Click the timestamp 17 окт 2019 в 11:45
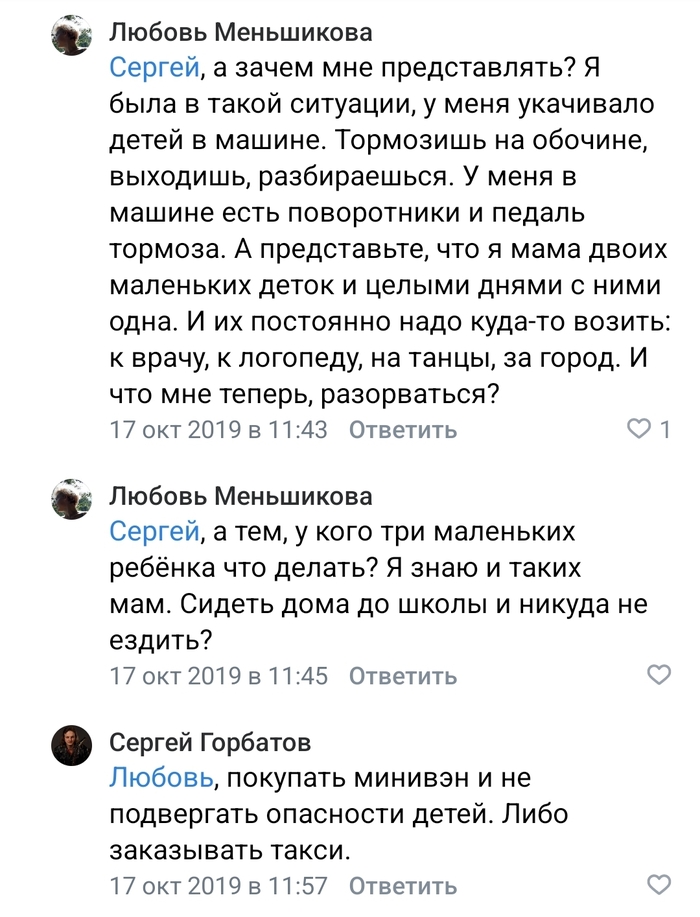The image size is (700, 917). click(218, 676)
